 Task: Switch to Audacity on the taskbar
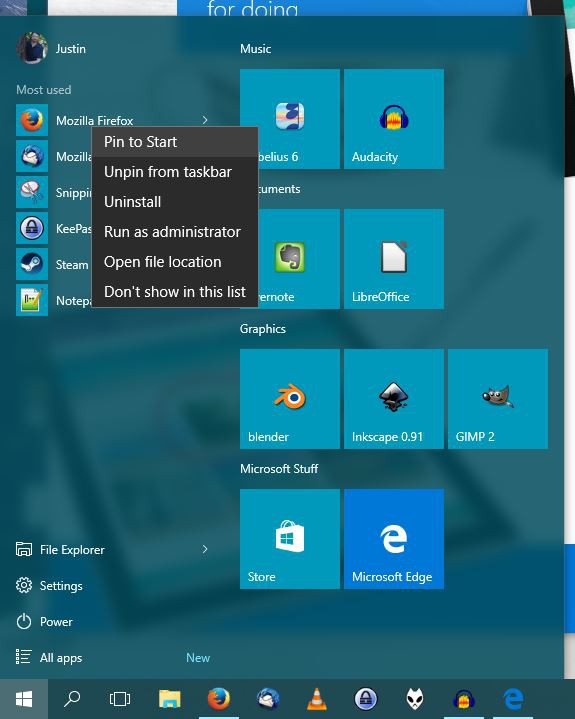464,699
